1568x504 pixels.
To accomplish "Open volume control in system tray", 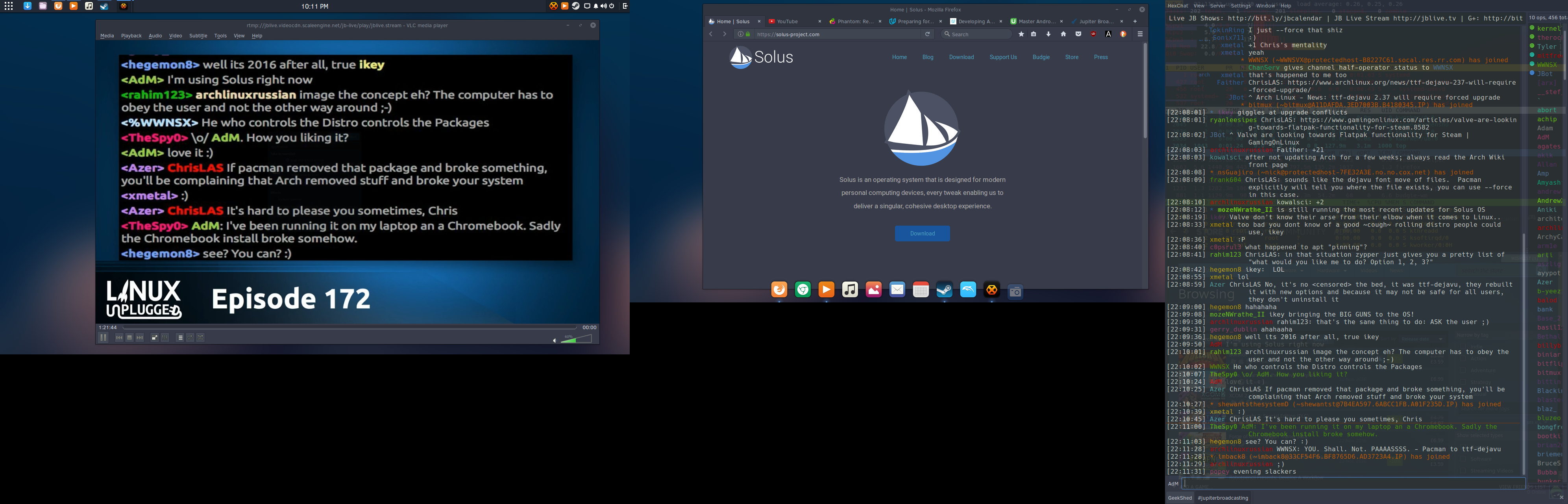I will tap(603, 6).
